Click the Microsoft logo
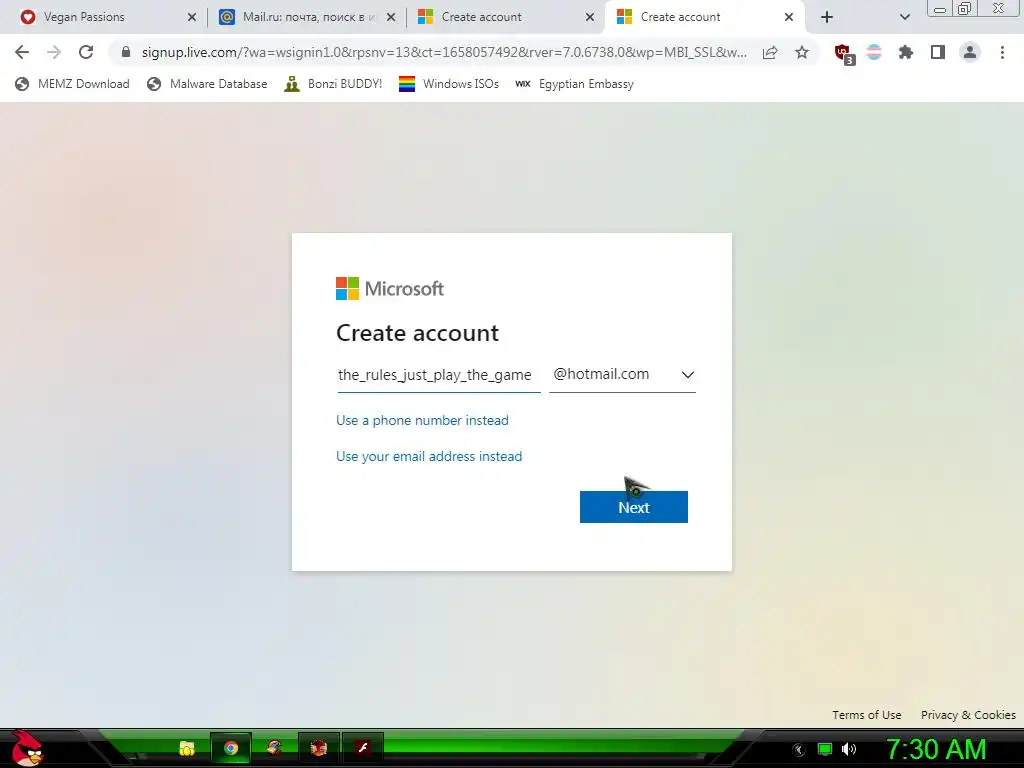This screenshot has height=768, width=1024. point(390,288)
